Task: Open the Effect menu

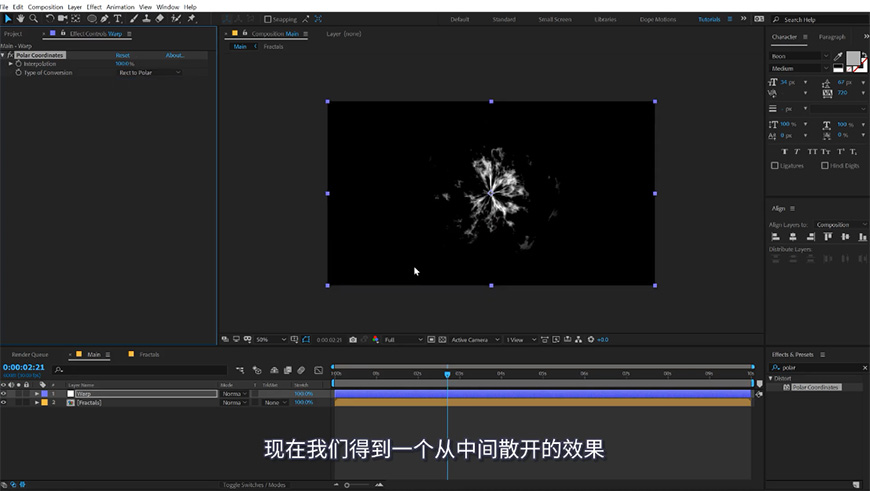Action: [94, 7]
